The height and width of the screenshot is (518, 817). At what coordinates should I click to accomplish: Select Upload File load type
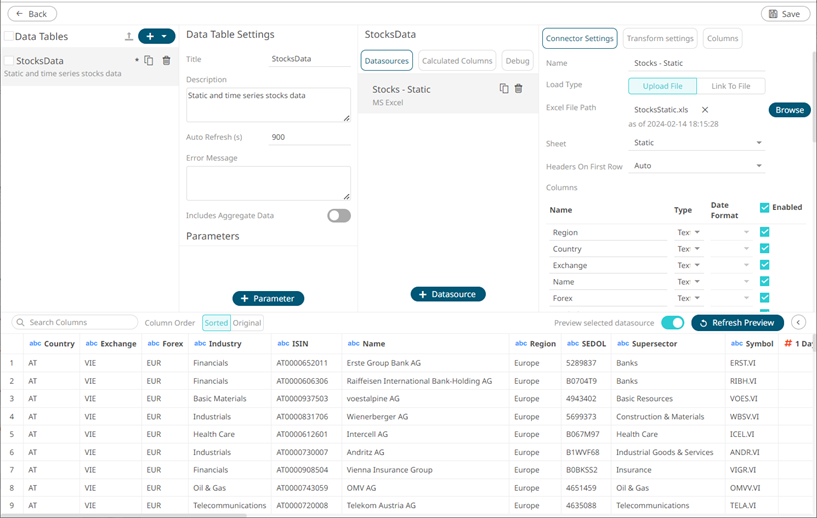point(662,86)
